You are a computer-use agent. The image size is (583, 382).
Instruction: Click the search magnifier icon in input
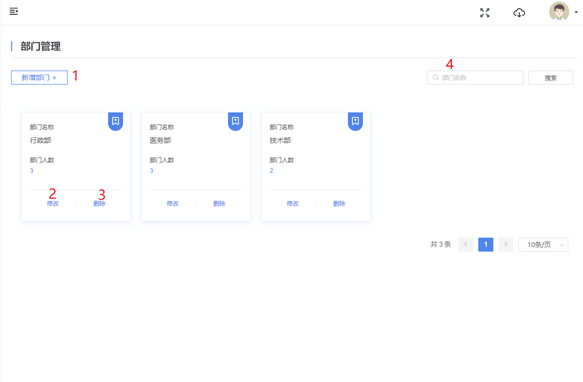pyautogui.click(x=435, y=78)
